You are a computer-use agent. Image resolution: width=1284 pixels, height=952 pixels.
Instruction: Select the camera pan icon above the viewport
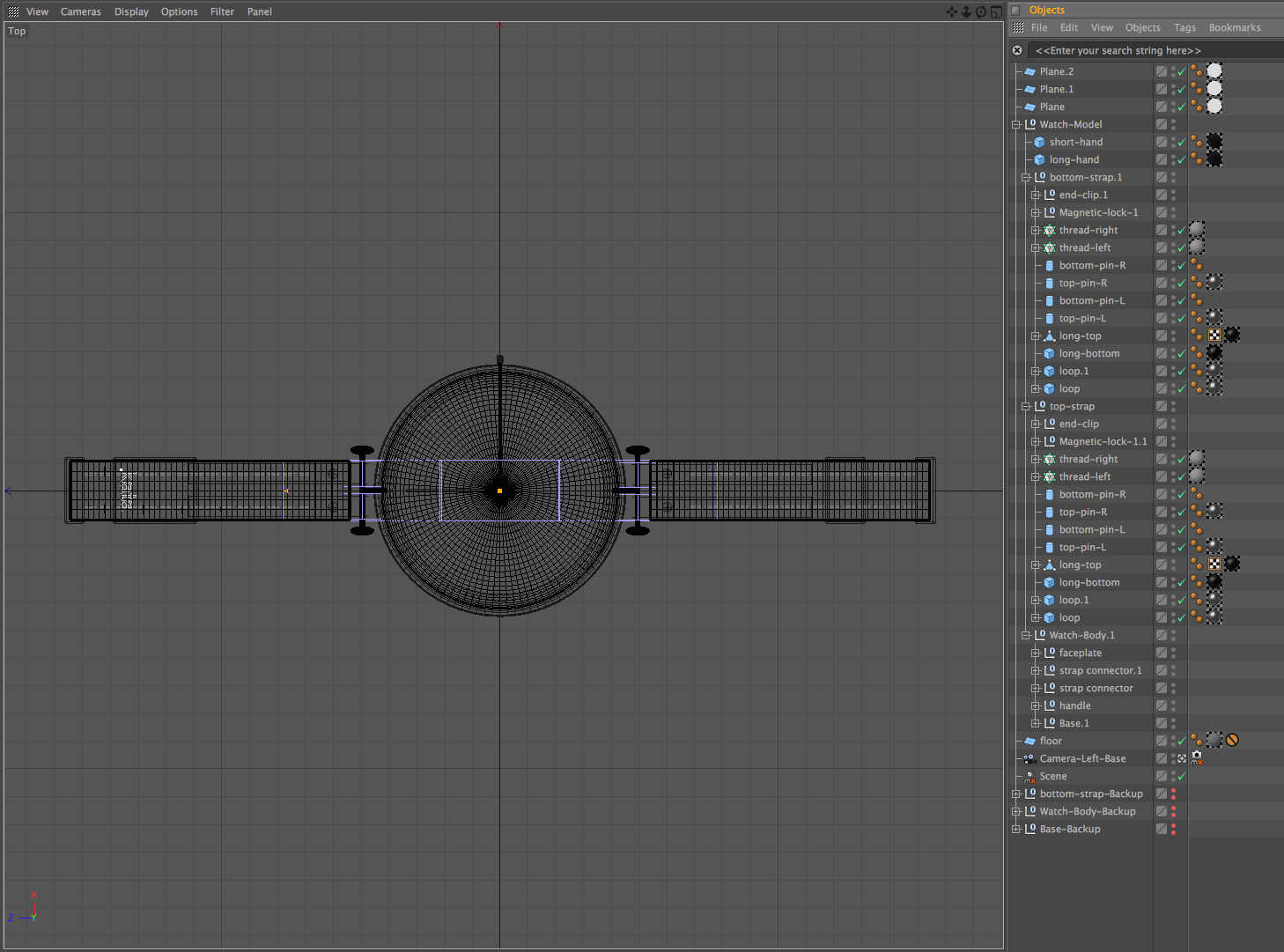pyautogui.click(x=951, y=11)
